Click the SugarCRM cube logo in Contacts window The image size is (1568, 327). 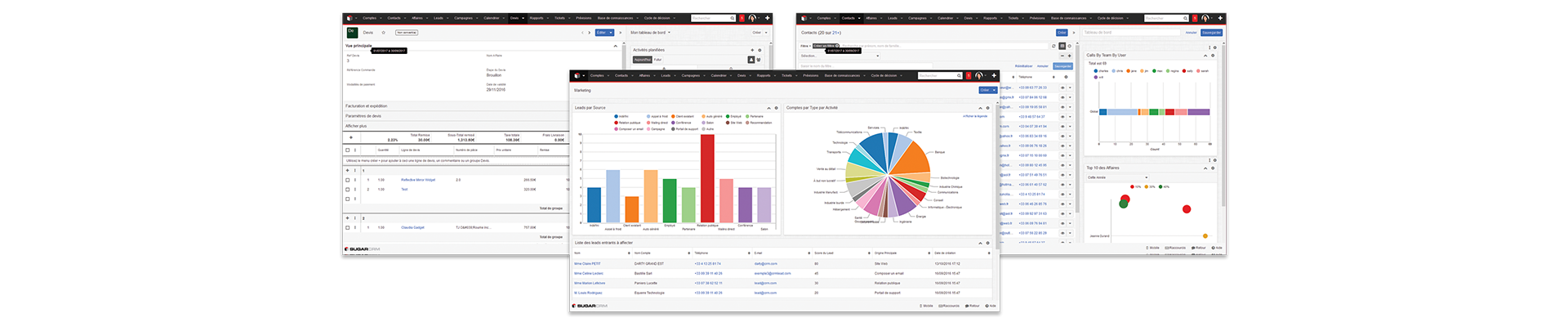[x=804, y=18]
